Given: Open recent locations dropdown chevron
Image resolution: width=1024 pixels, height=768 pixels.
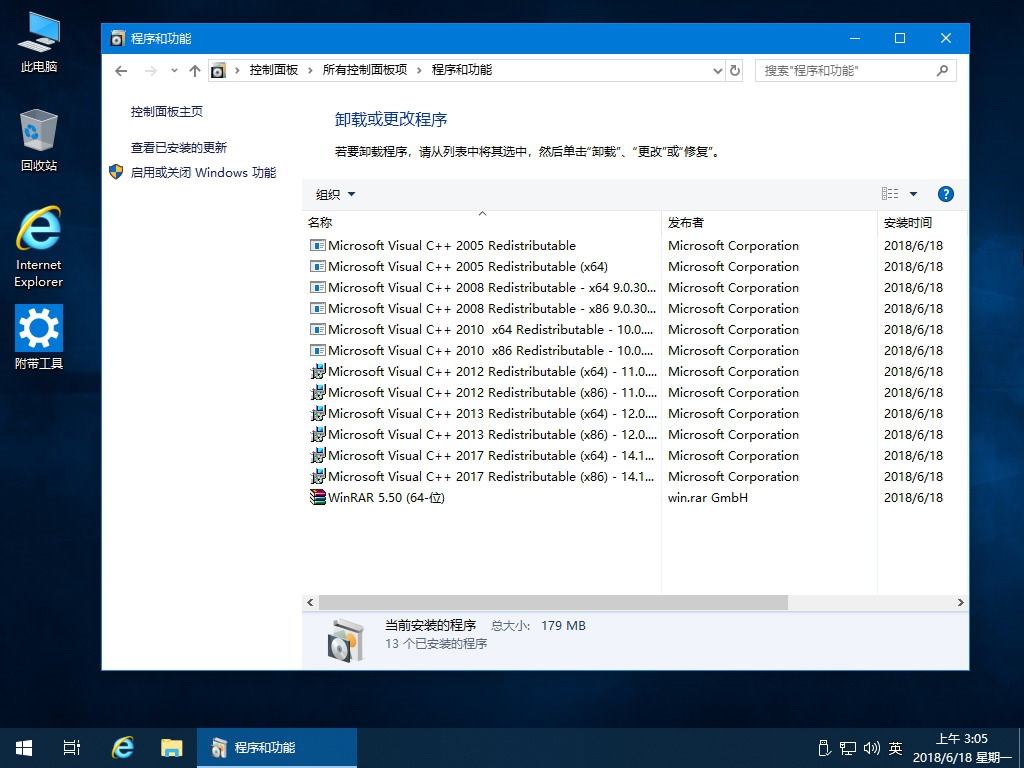Looking at the screenshot, I should 174,71.
